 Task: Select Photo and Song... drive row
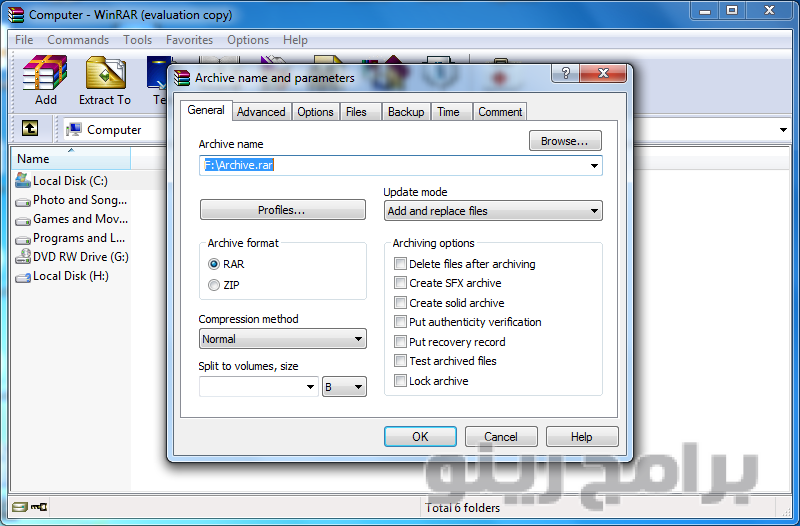(x=71, y=200)
